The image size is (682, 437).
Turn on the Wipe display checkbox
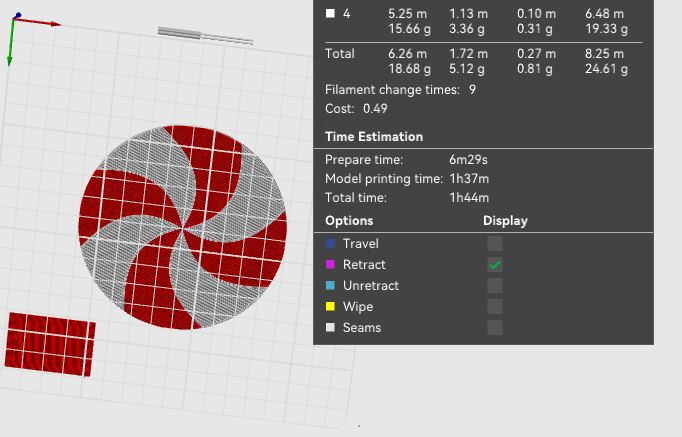[495, 307]
